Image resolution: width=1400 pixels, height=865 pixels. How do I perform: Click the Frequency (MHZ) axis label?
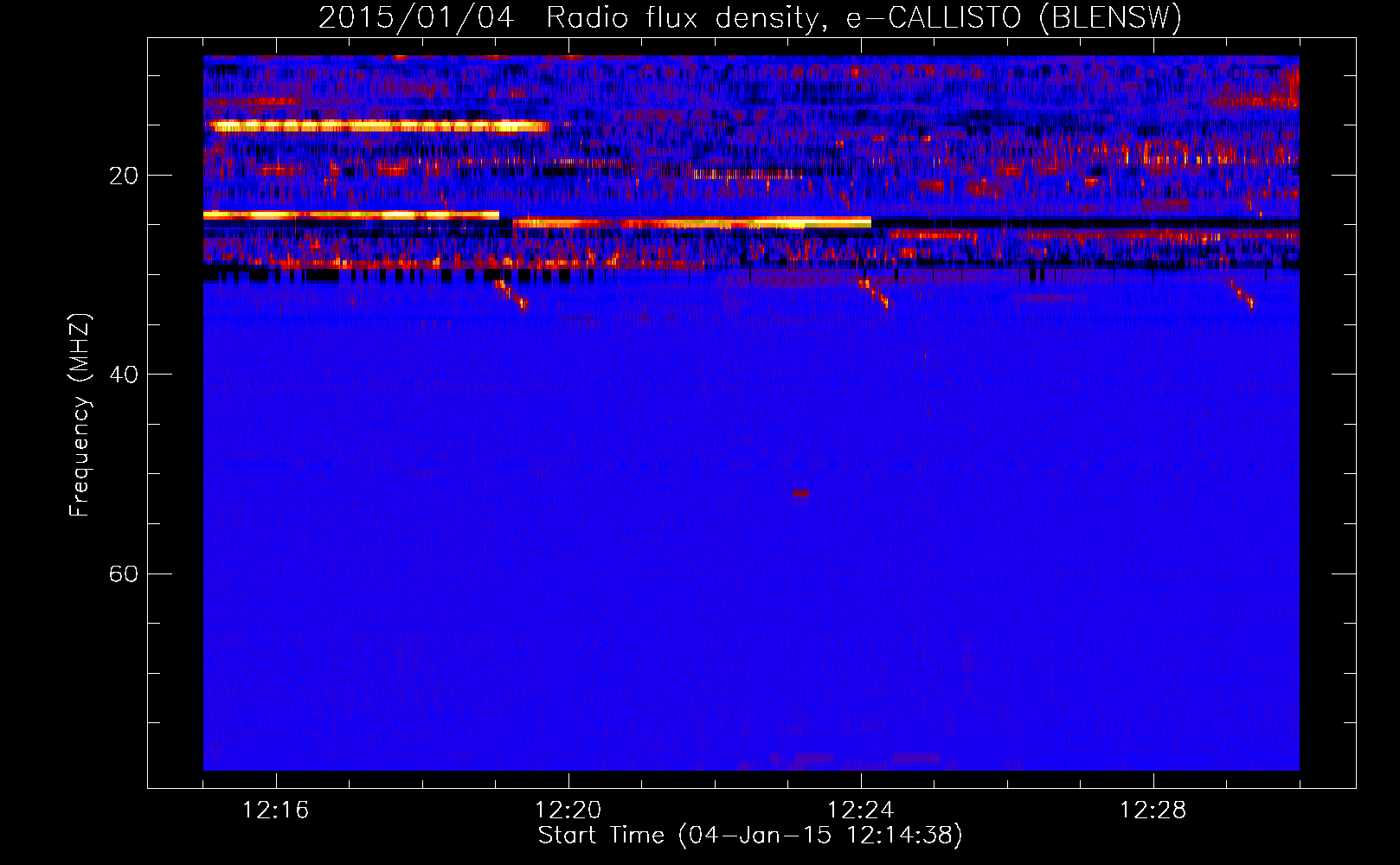(80, 415)
